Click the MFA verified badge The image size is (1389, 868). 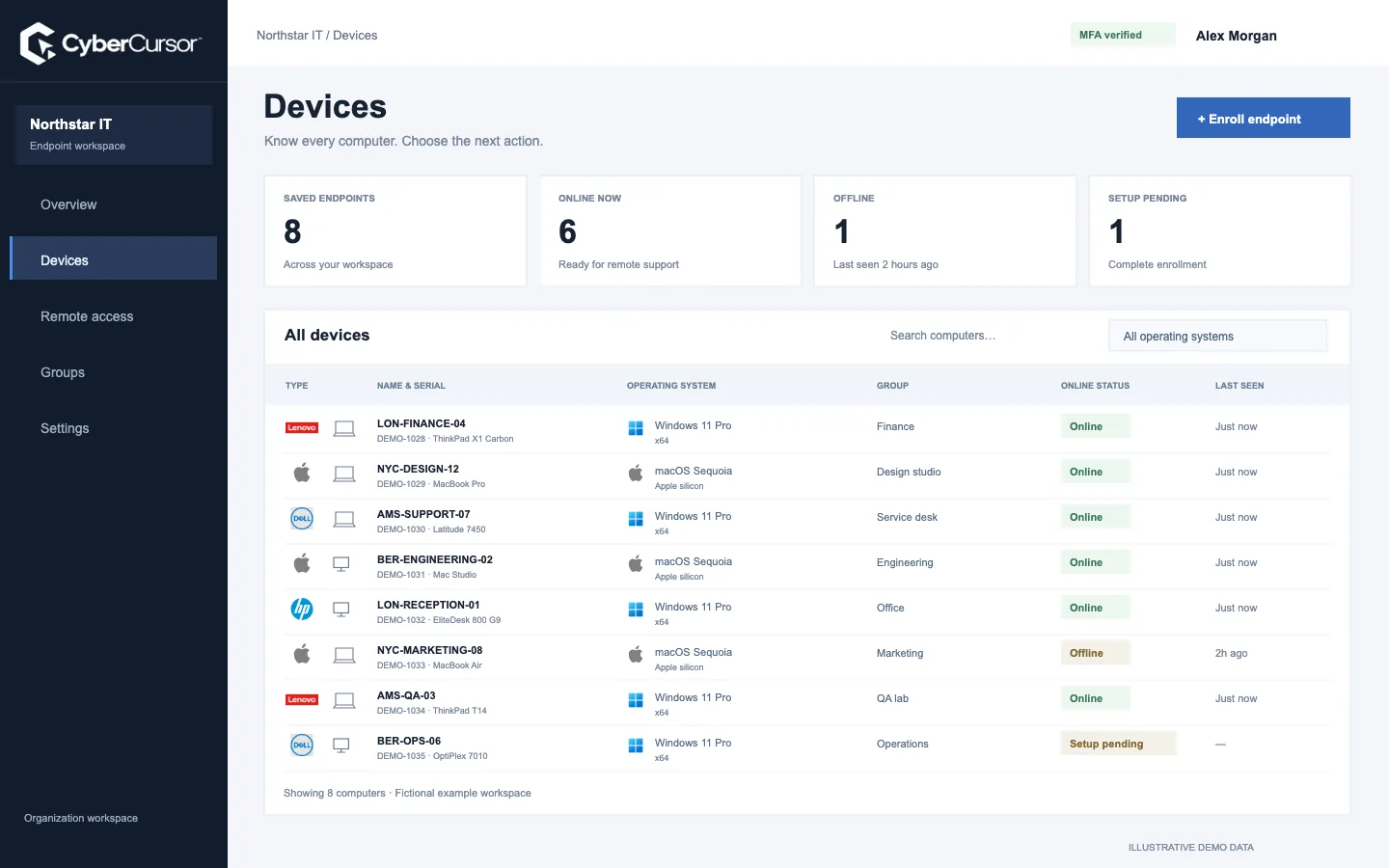pos(1123,35)
